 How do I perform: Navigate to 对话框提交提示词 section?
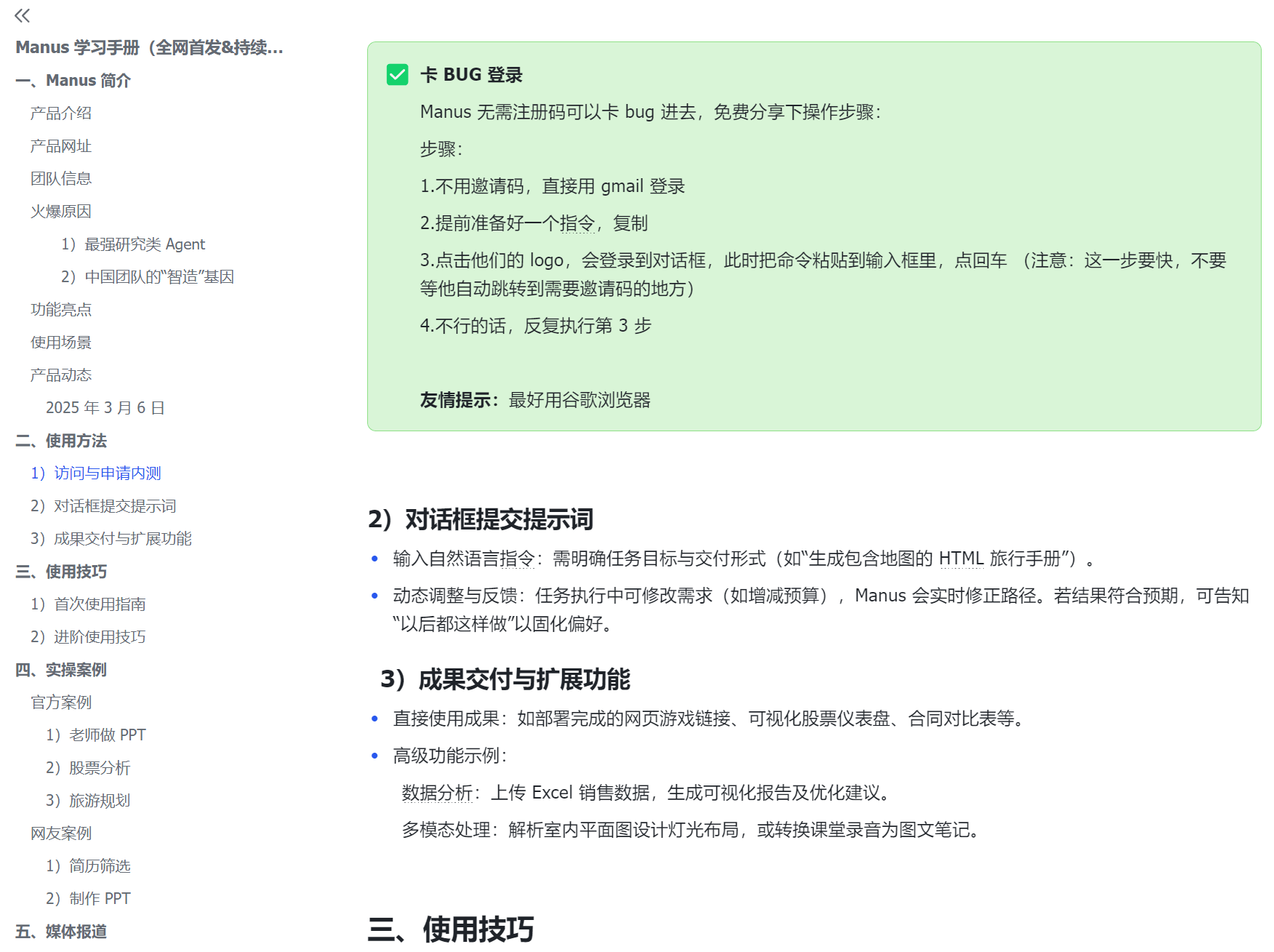click(x=103, y=505)
